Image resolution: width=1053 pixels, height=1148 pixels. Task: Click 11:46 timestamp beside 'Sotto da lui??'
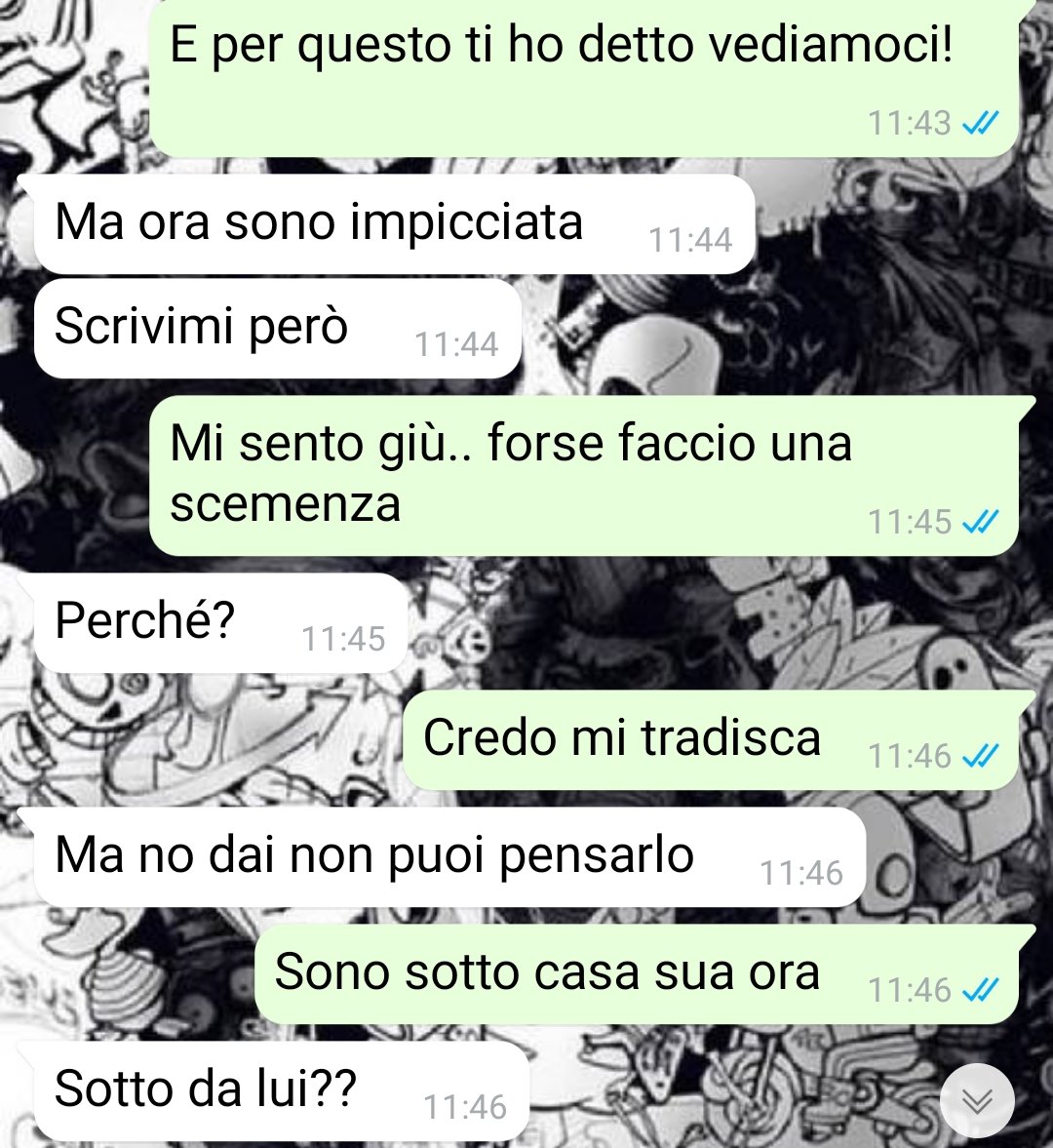click(465, 1108)
